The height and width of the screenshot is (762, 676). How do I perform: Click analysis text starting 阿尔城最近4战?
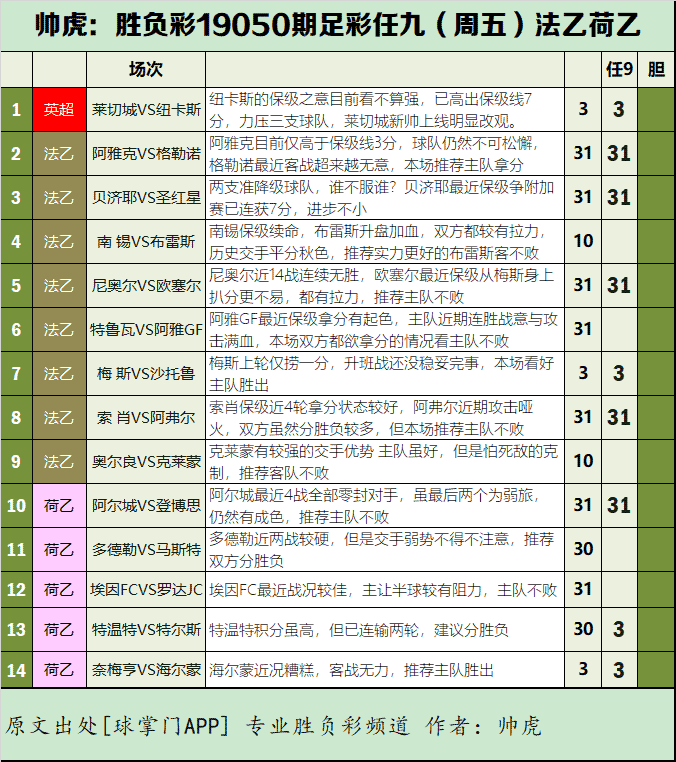pos(374,505)
